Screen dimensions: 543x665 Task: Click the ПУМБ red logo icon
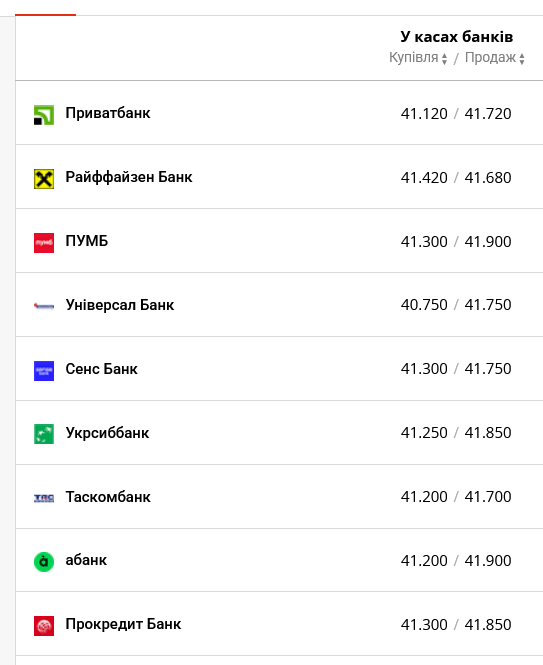point(44,243)
